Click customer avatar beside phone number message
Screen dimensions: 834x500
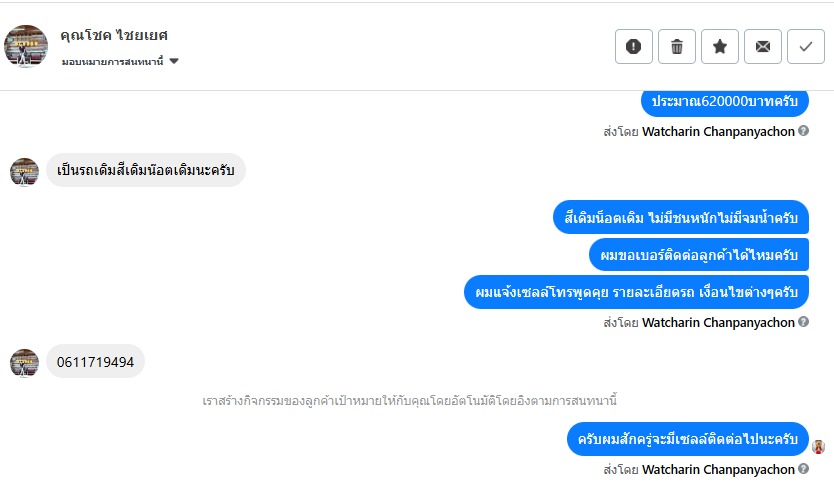(24, 363)
